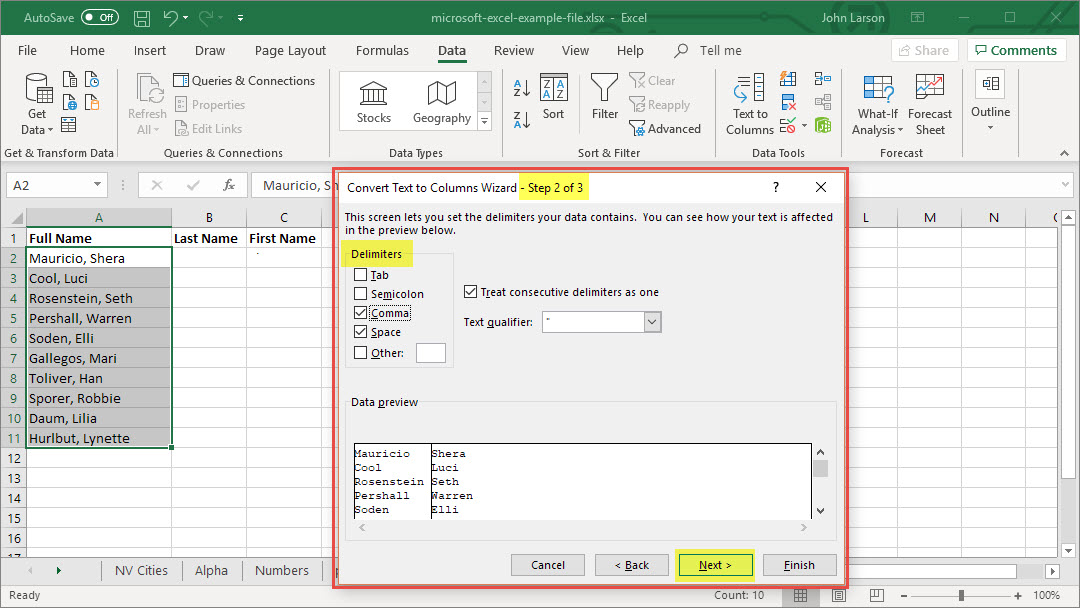Open the Text qualifier dropdown

point(652,322)
